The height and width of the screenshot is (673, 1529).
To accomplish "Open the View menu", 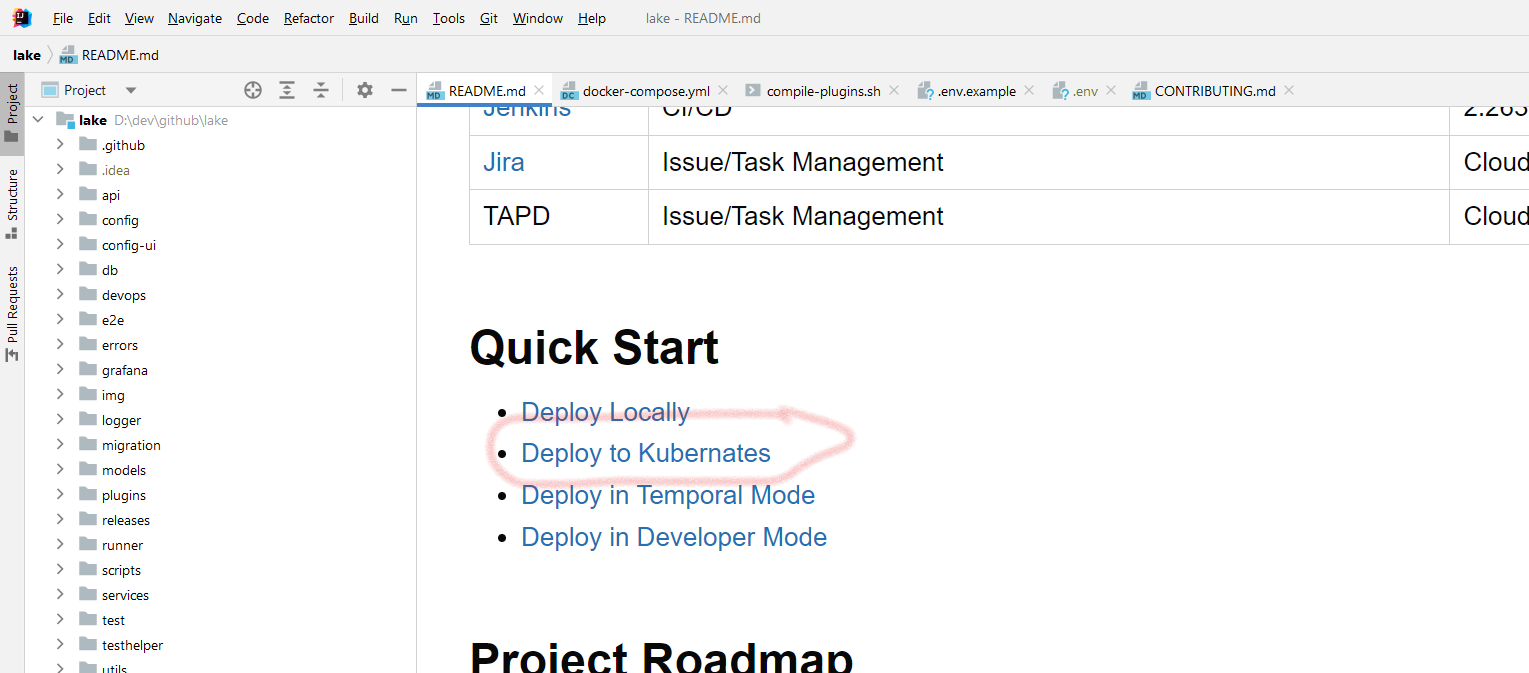I will point(139,18).
